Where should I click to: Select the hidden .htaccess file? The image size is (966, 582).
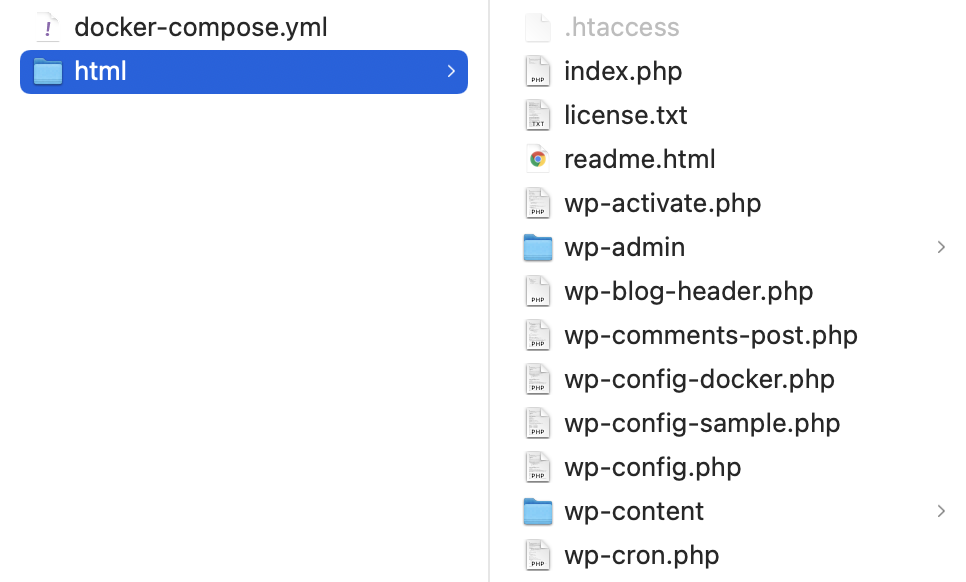pyautogui.click(x=735, y=28)
